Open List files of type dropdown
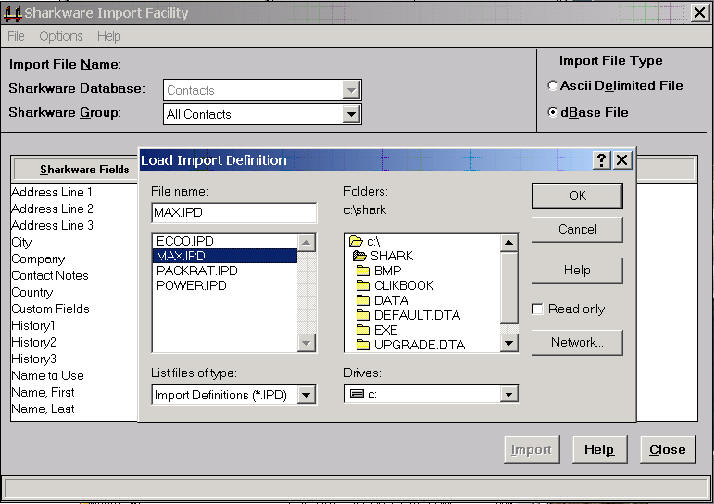This screenshot has width=714, height=504. point(306,395)
